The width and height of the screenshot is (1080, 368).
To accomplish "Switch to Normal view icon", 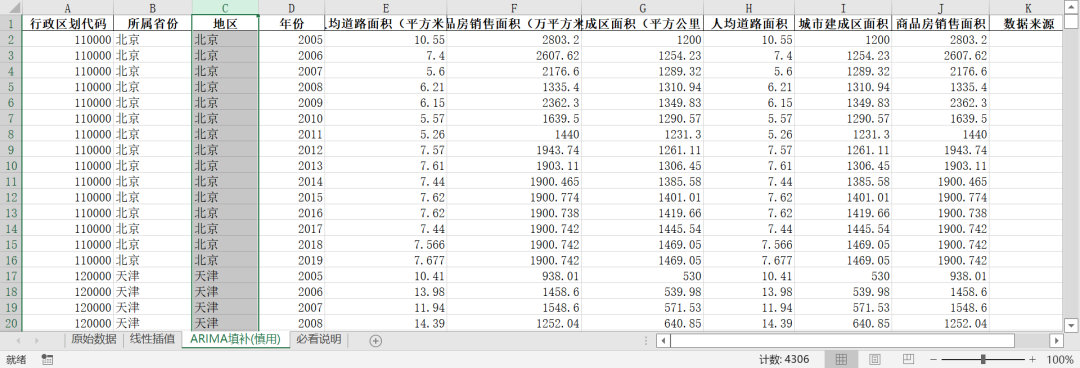I will (841, 360).
